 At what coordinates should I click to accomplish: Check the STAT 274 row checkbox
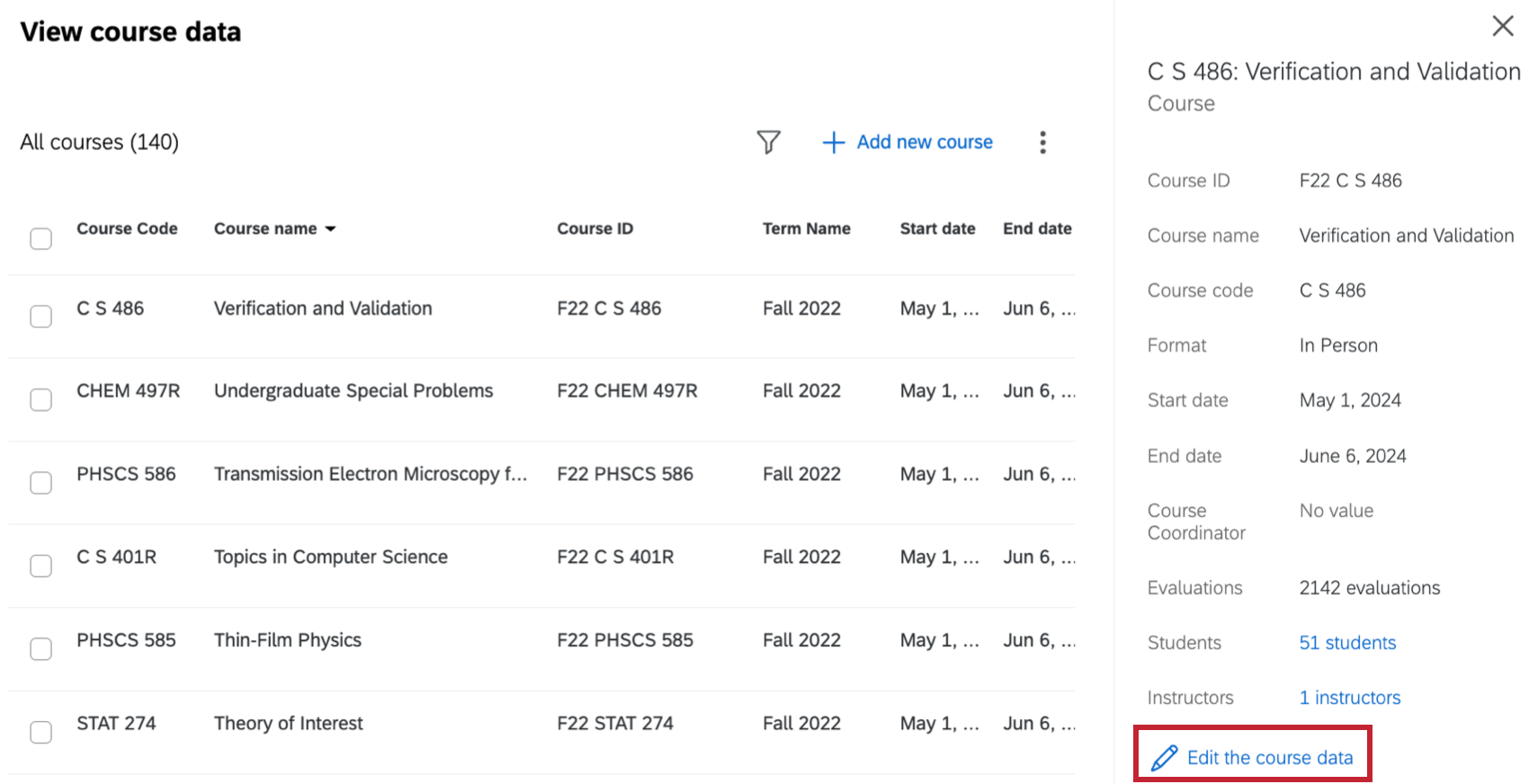[41, 732]
